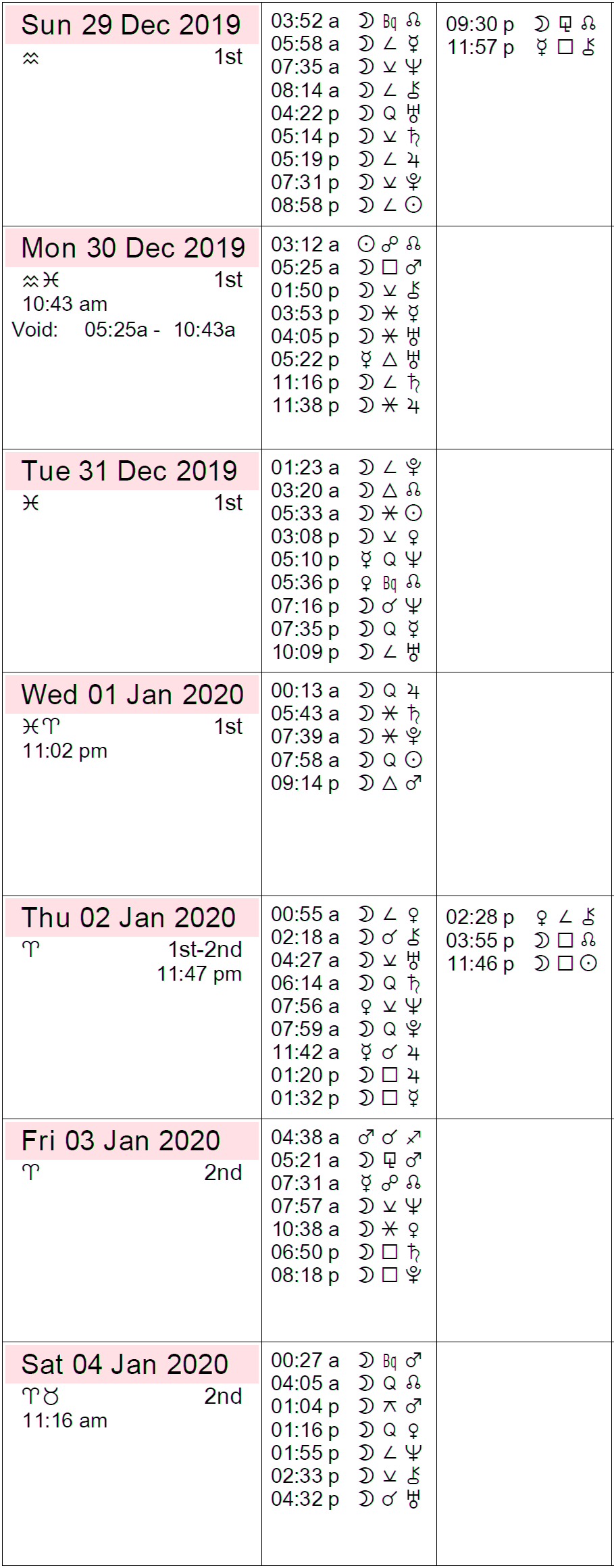Image resolution: width=614 pixels, height=1568 pixels.
Task: Click the Sun symbol in Monday's 03:12 a row
Action: pos(366,244)
